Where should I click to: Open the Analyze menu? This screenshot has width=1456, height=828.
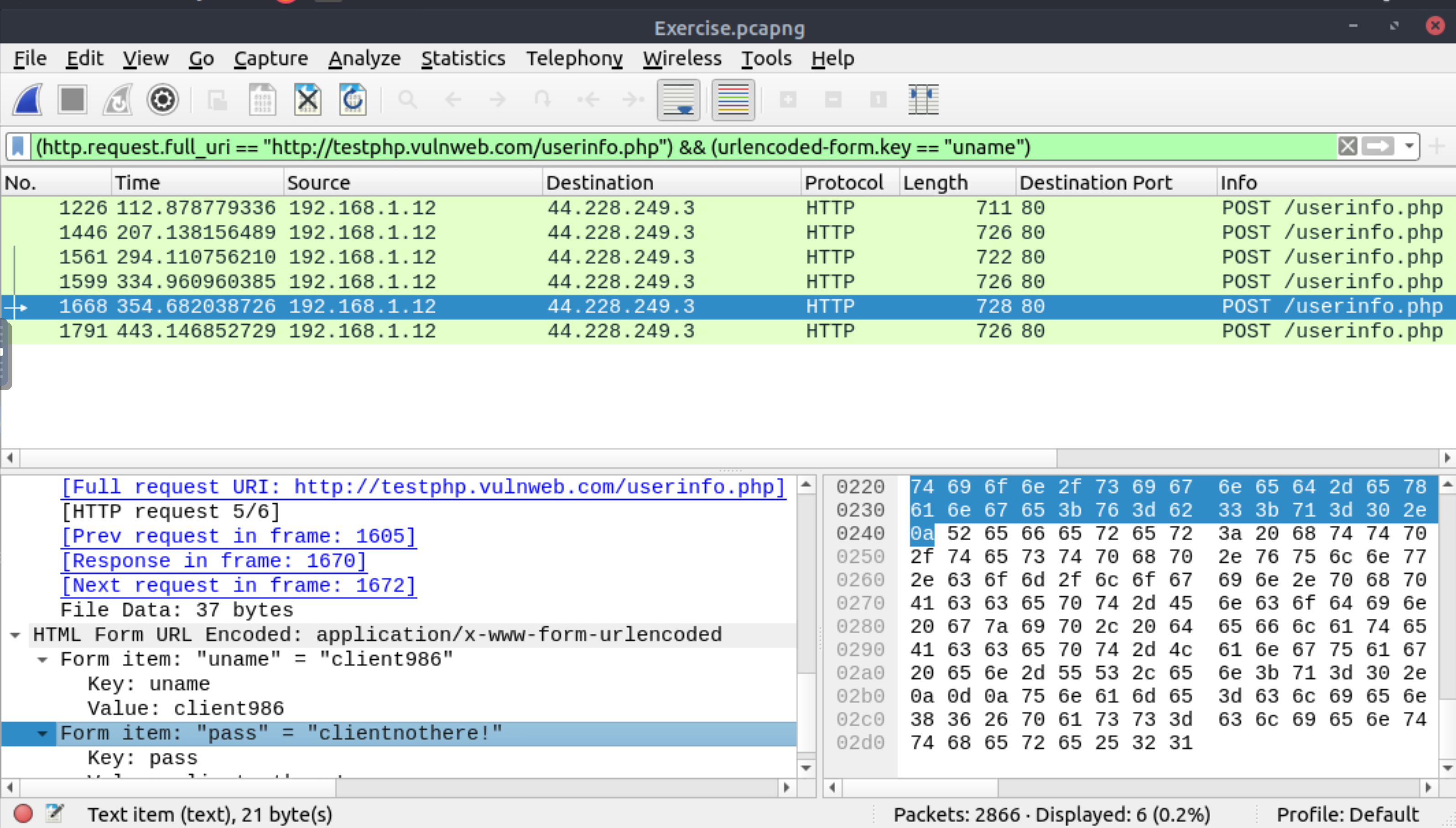[364, 58]
